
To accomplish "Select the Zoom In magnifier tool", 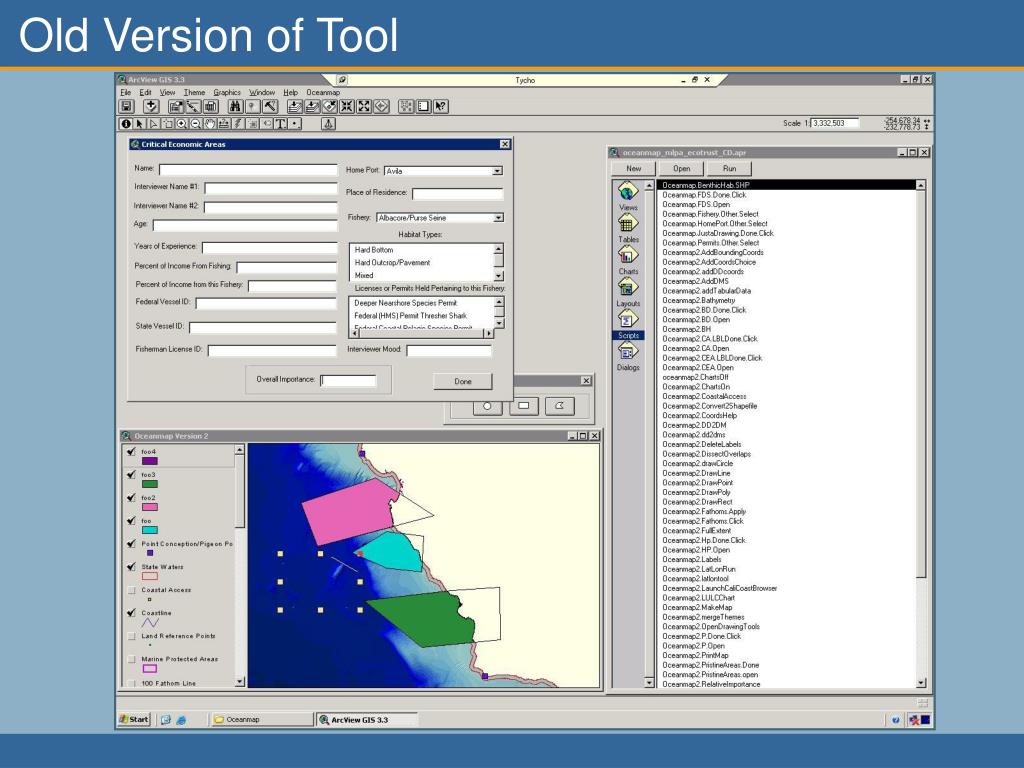I will tap(182, 123).
